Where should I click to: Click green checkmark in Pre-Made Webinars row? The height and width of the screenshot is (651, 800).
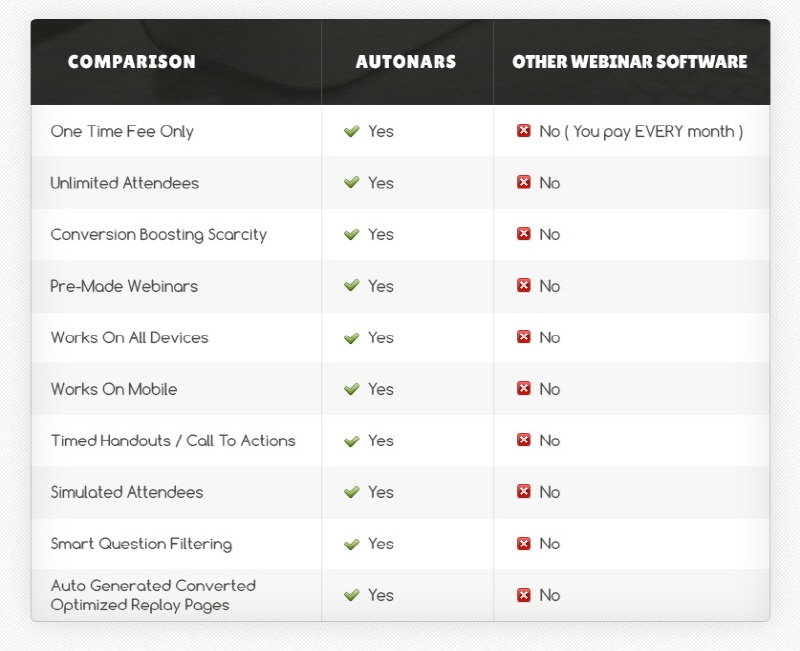[x=352, y=286]
